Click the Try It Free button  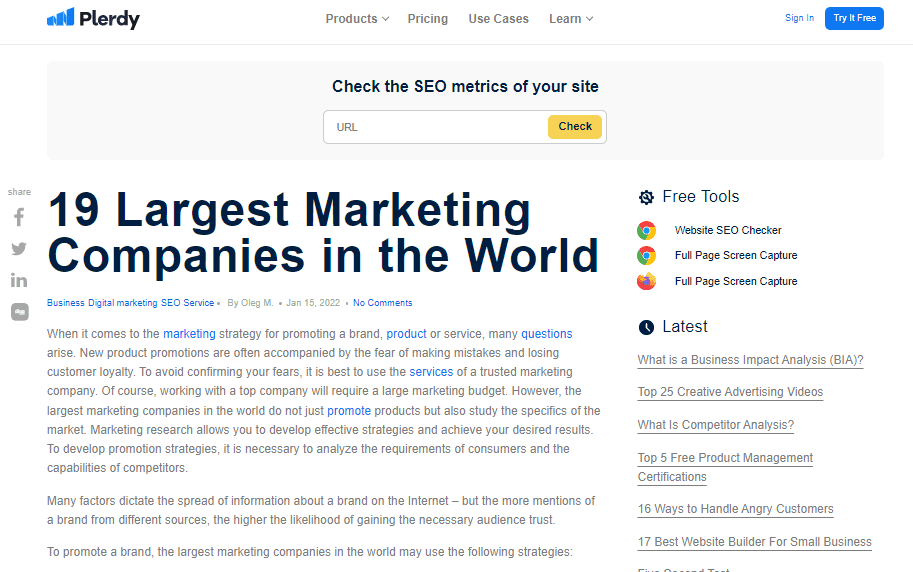tap(854, 18)
